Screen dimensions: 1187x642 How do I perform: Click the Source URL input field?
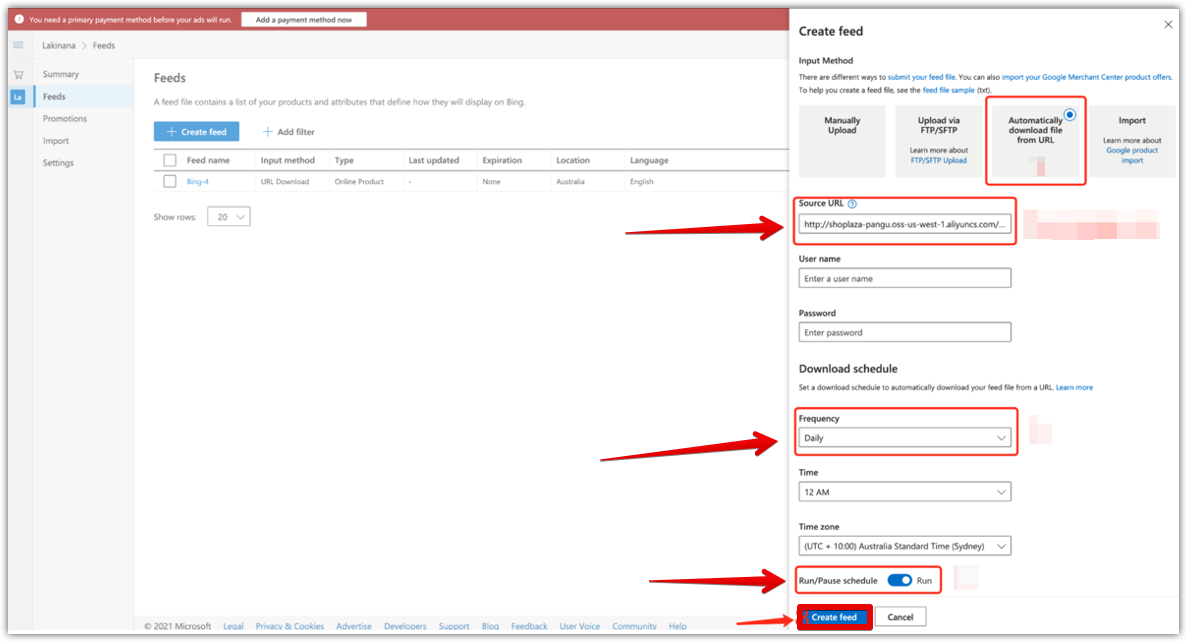905,224
